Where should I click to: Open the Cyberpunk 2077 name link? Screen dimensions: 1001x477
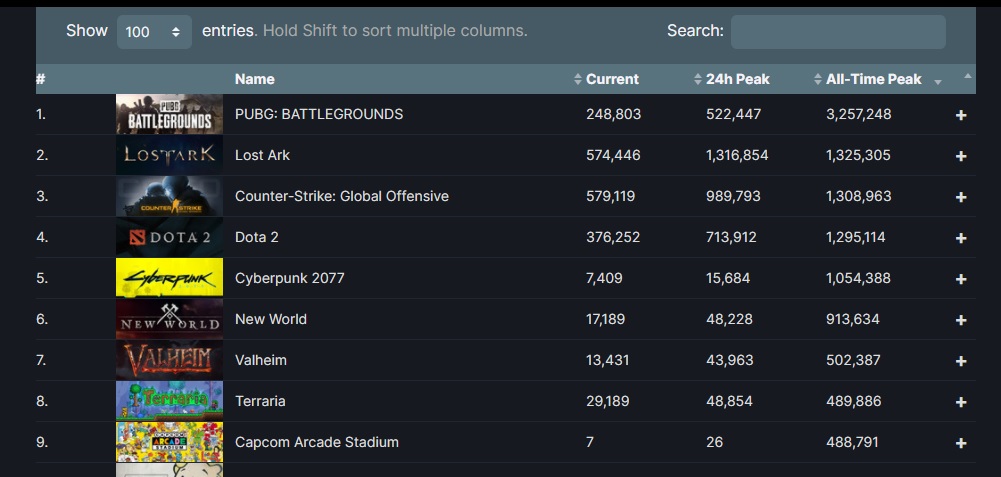(289, 278)
